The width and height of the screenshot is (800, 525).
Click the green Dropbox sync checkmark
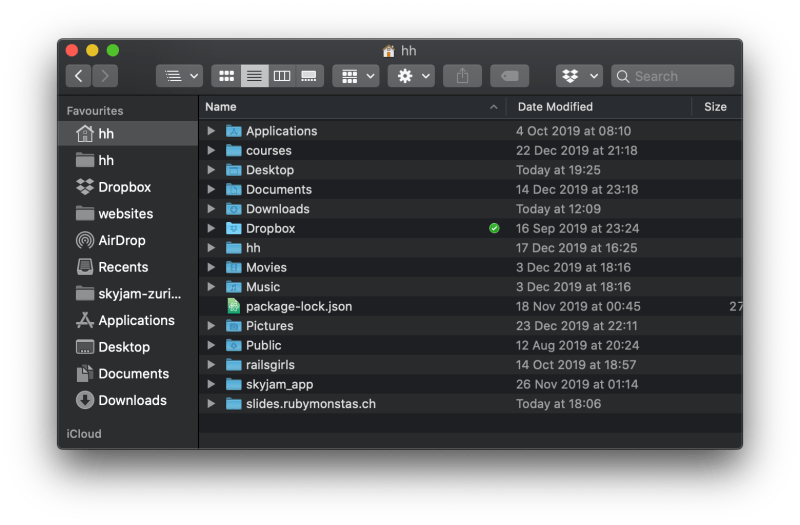click(494, 228)
